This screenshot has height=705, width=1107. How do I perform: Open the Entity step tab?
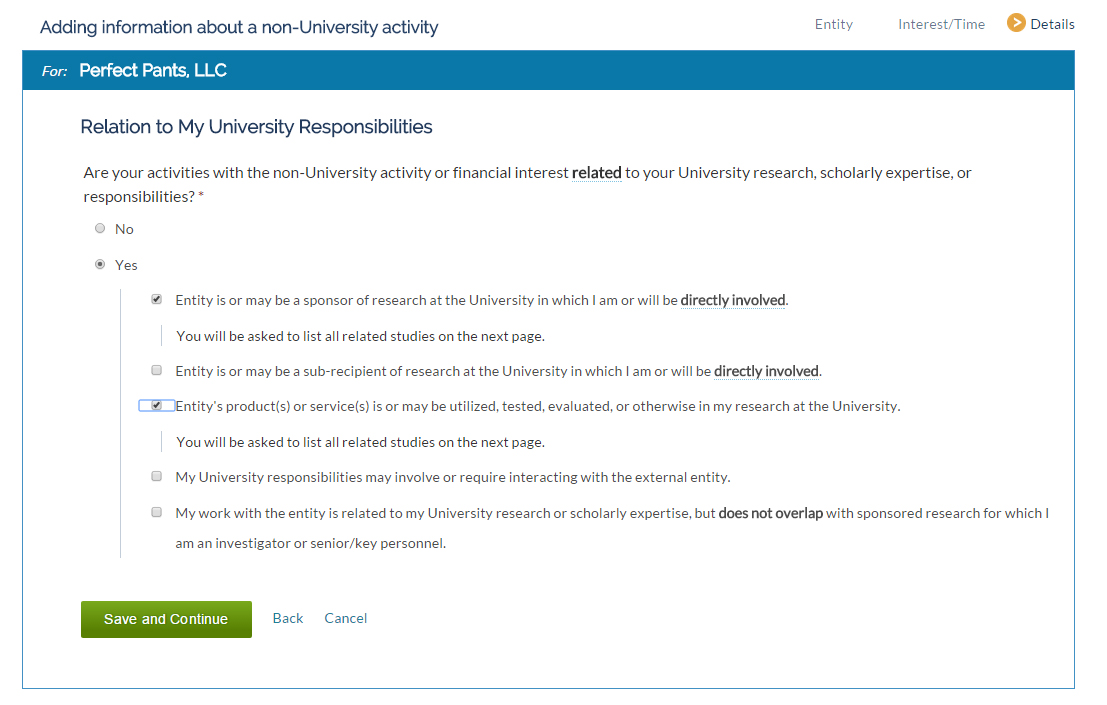834,25
